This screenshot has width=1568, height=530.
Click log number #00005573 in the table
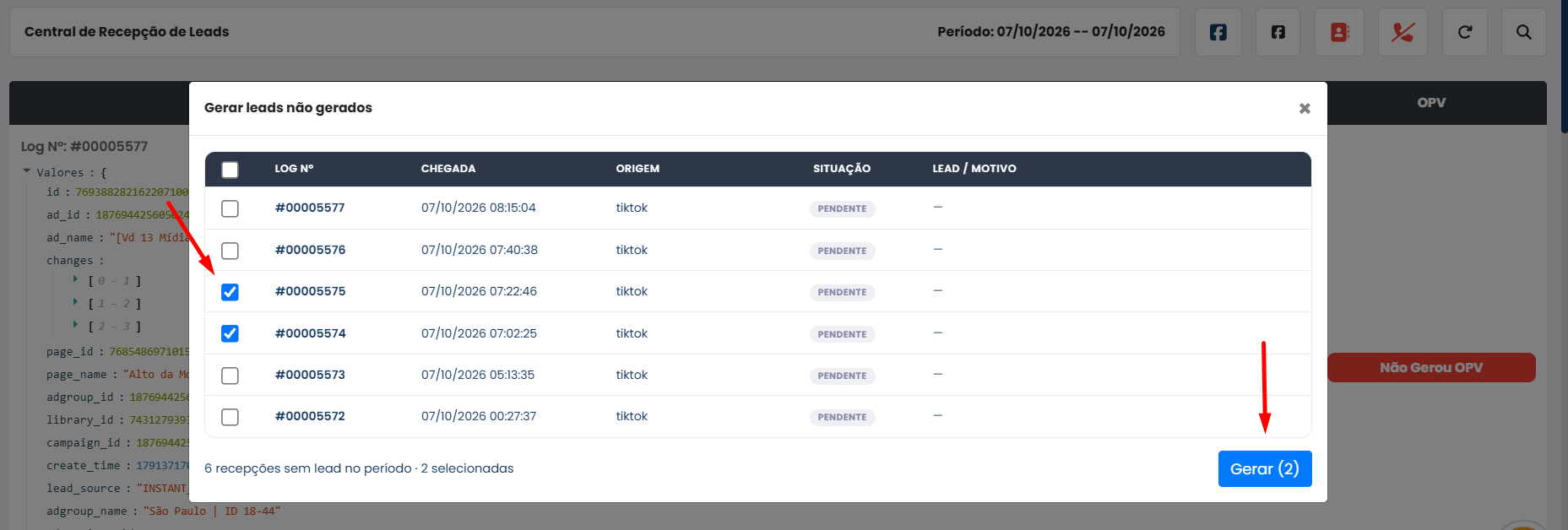(310, 375)
